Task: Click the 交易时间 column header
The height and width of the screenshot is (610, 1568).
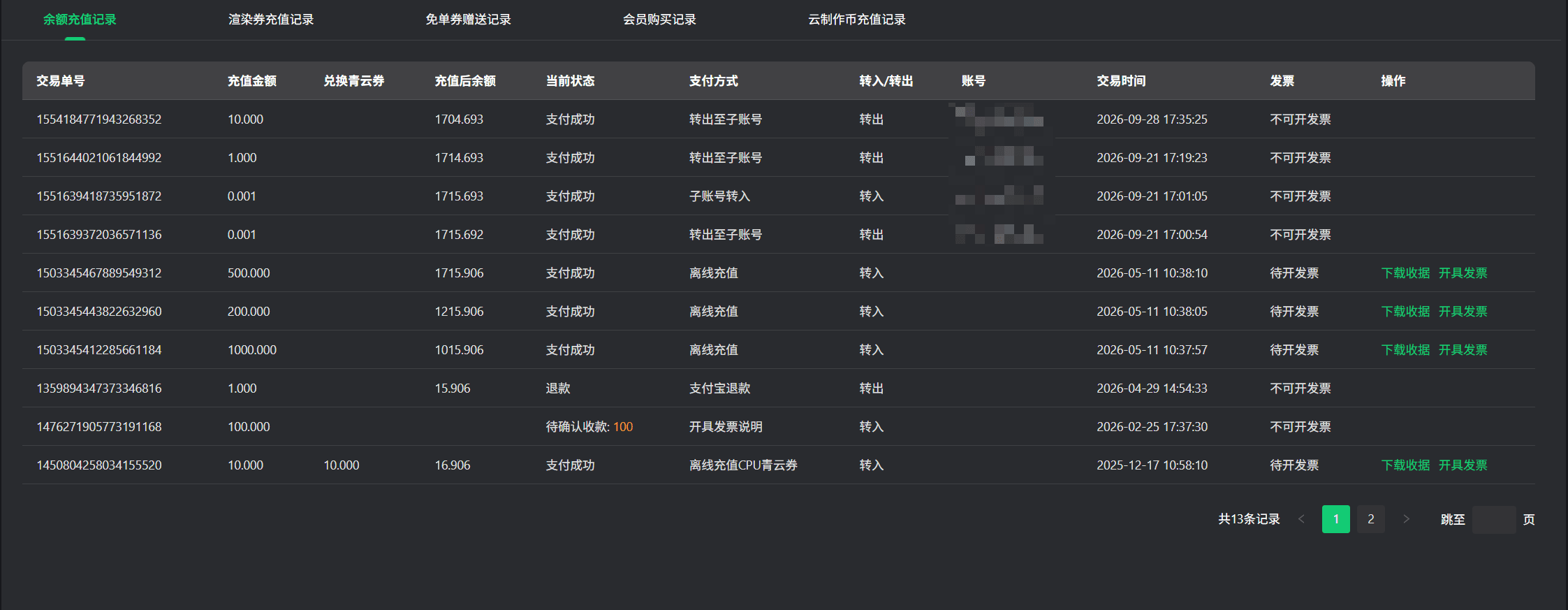Action: click(1121, 81)
